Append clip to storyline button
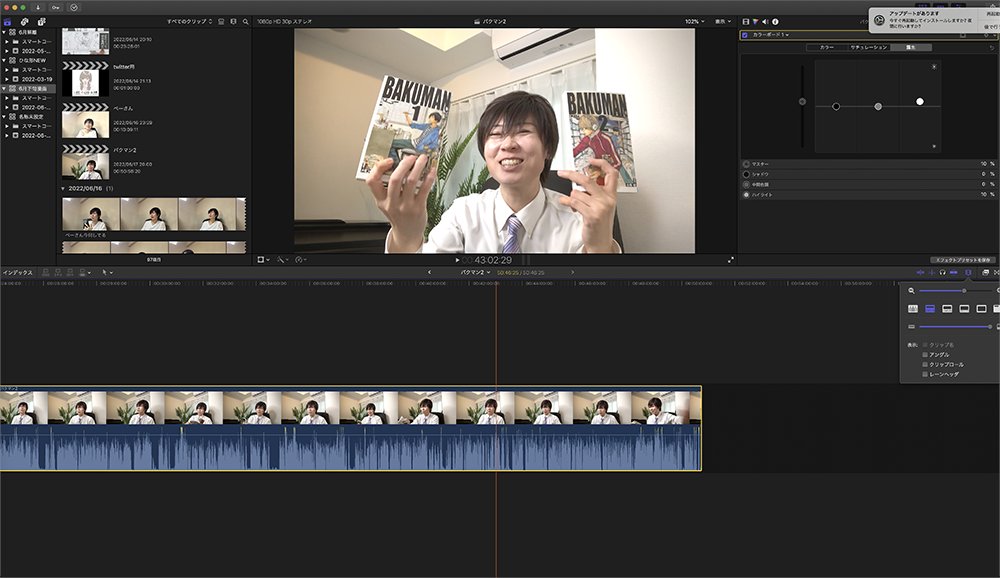 pos(70,272)
